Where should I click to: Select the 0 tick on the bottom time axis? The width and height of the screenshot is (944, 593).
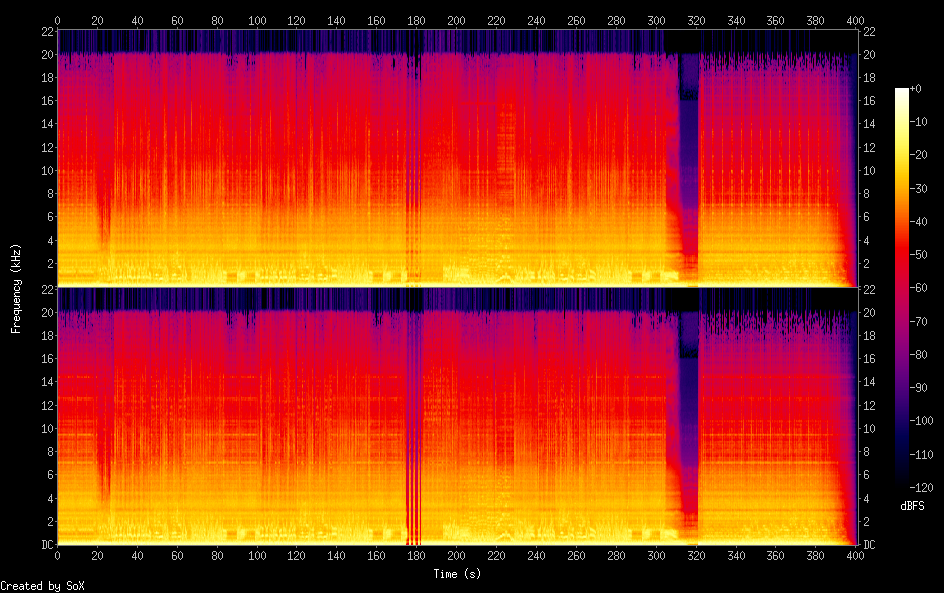point(57,556)
